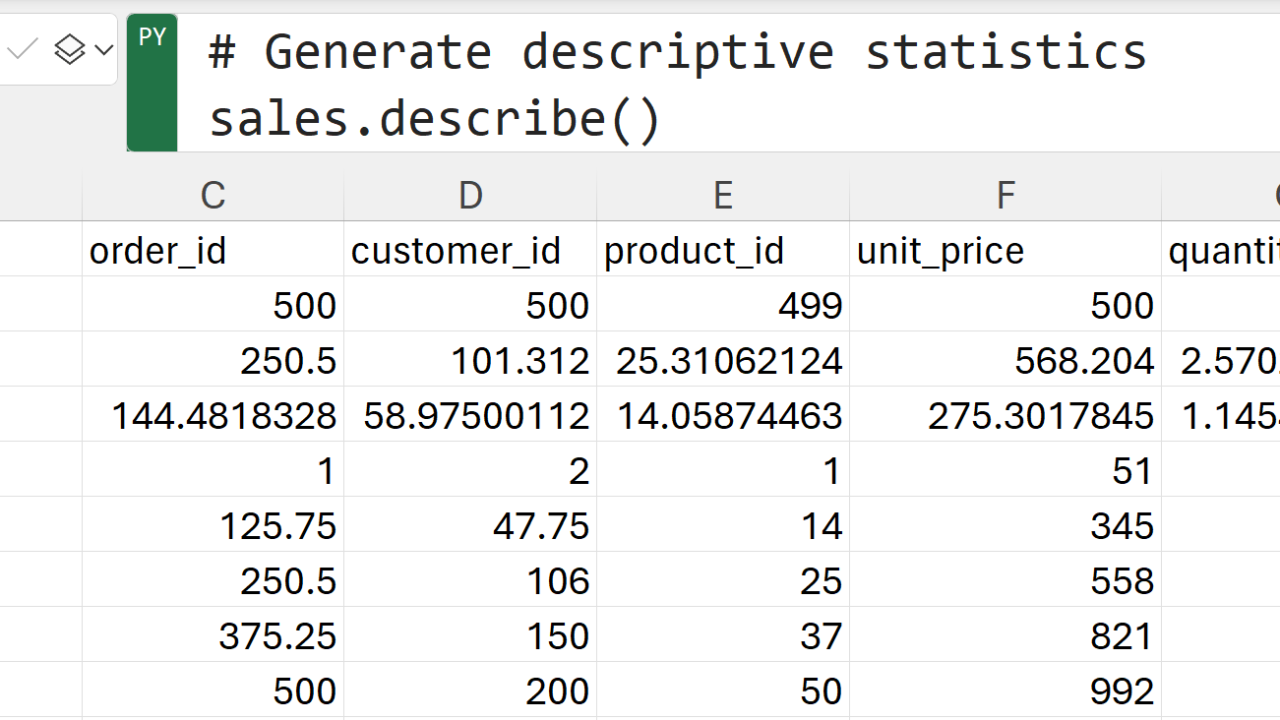Click the stacked-layers Python output icon
Image resolution: width=1280 pixels, height=720 pixels.
click(69, 49)
